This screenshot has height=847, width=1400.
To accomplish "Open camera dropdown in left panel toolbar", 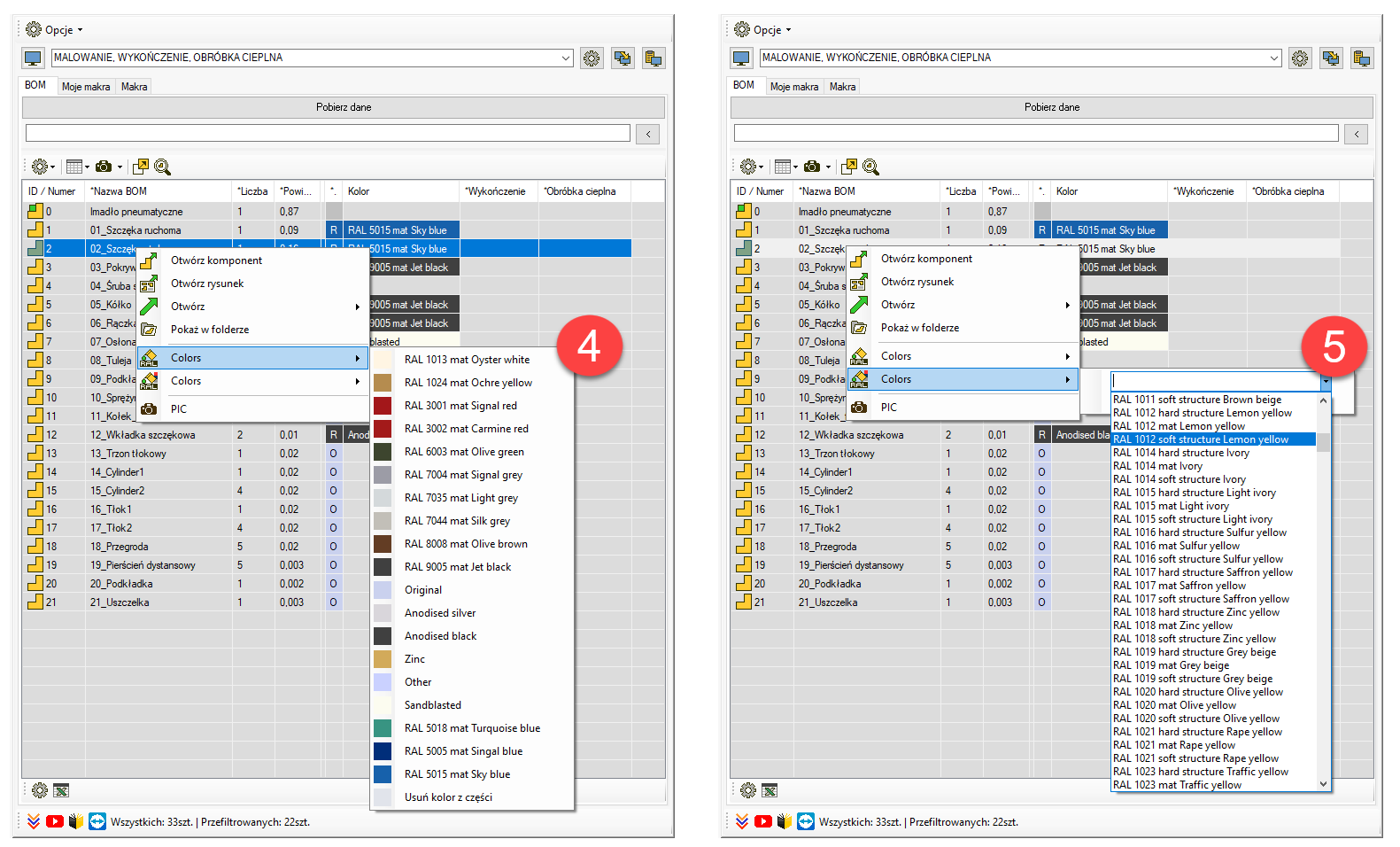I will [108, 167].
